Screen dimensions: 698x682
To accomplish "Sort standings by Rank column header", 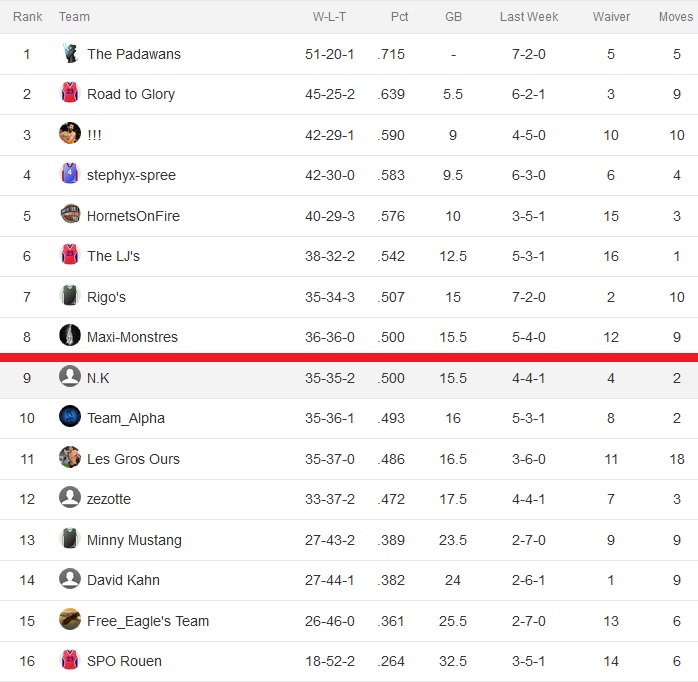I will [x=28, y=16].
